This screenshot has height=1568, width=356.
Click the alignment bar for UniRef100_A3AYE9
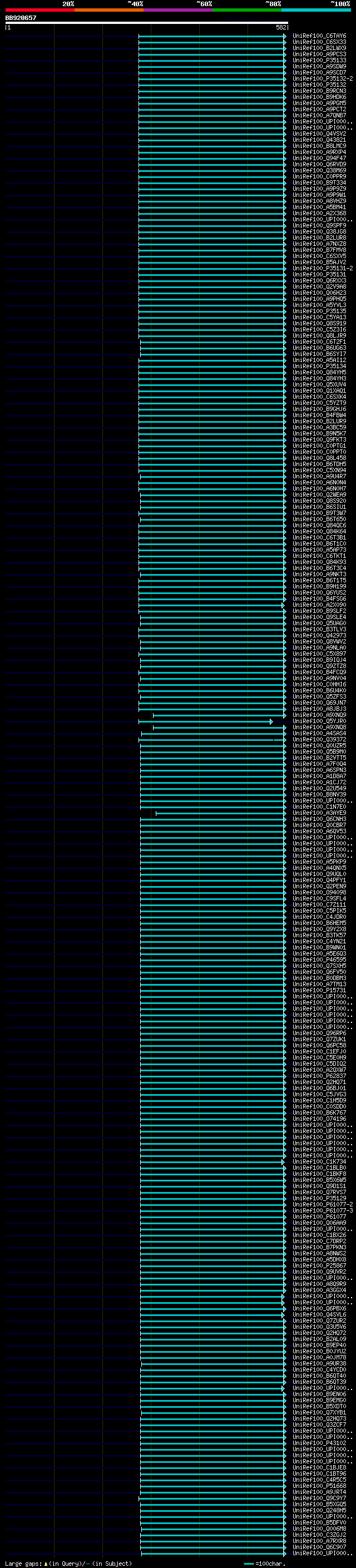221,813
